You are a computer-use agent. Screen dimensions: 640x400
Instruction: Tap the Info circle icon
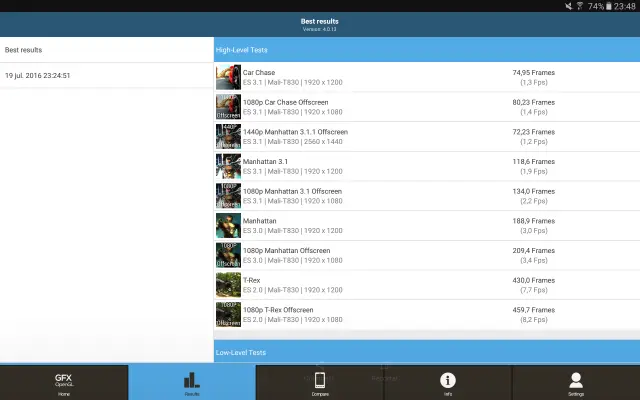tap(448, 382)
